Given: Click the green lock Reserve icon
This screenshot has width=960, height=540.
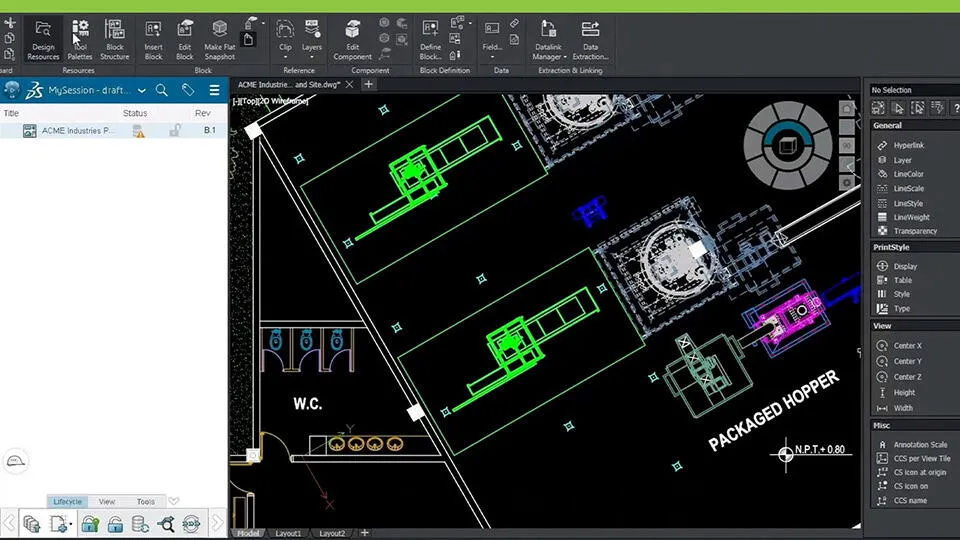Looking at the screenshot, I should click(x=90, y=524).
